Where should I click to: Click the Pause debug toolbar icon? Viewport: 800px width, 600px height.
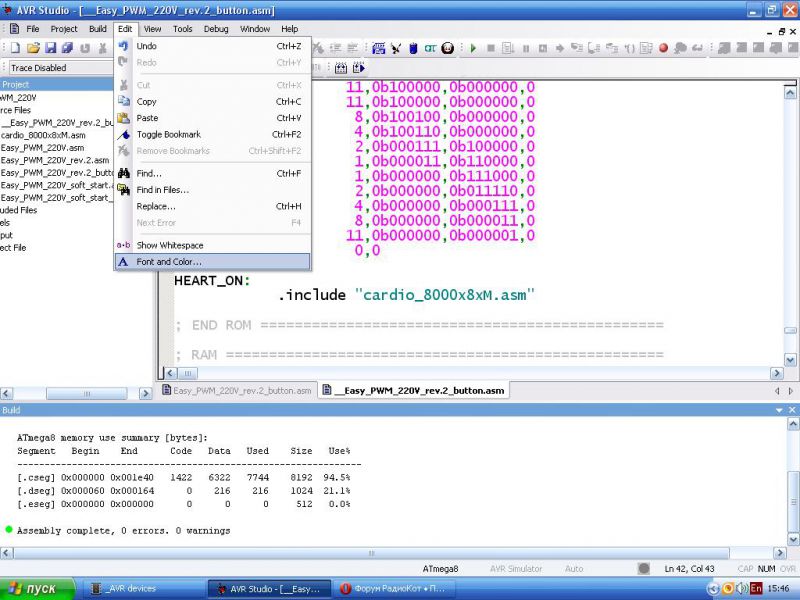(x=526, y=48)
